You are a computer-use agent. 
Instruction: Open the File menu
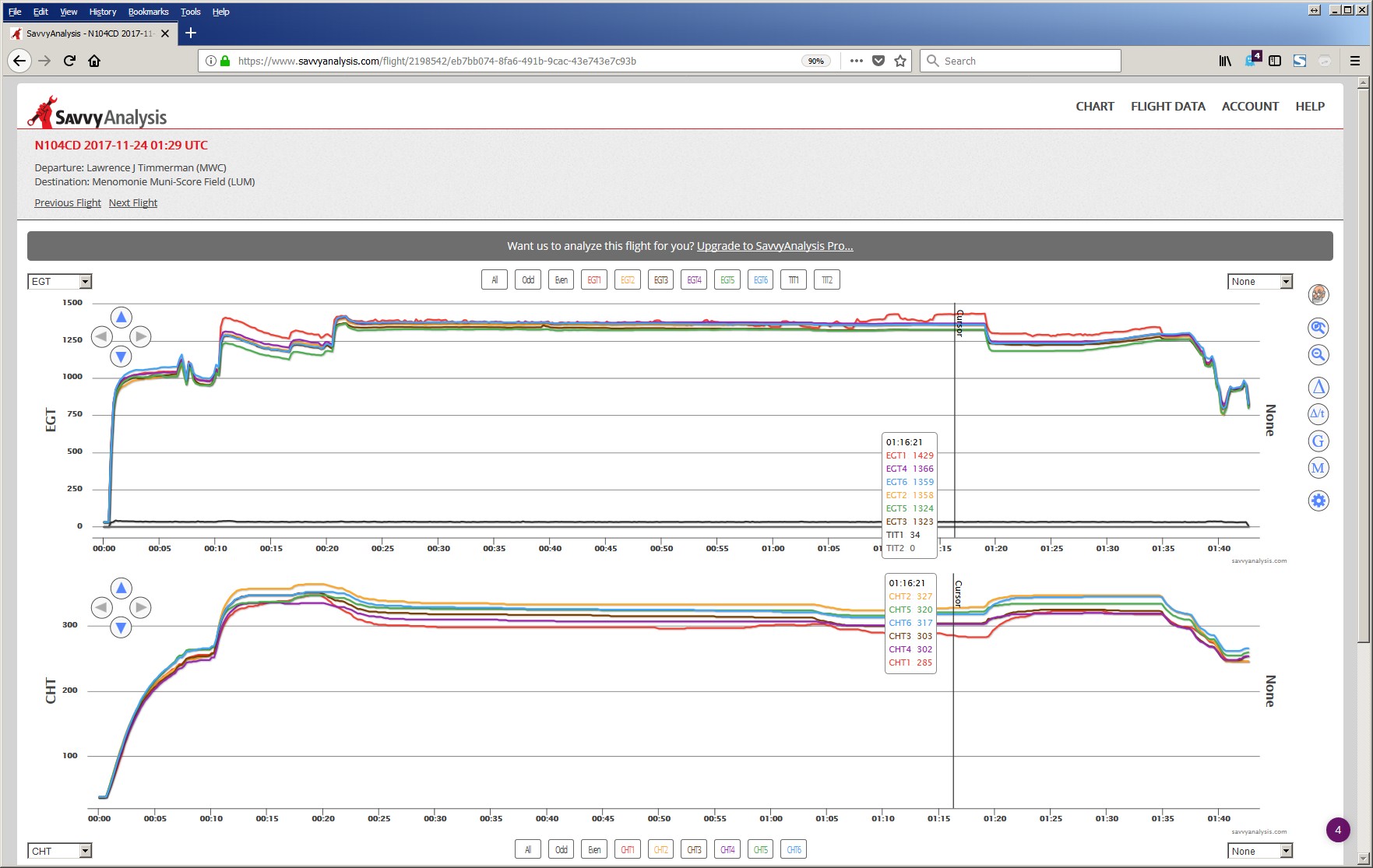click(x=15, y=12)
